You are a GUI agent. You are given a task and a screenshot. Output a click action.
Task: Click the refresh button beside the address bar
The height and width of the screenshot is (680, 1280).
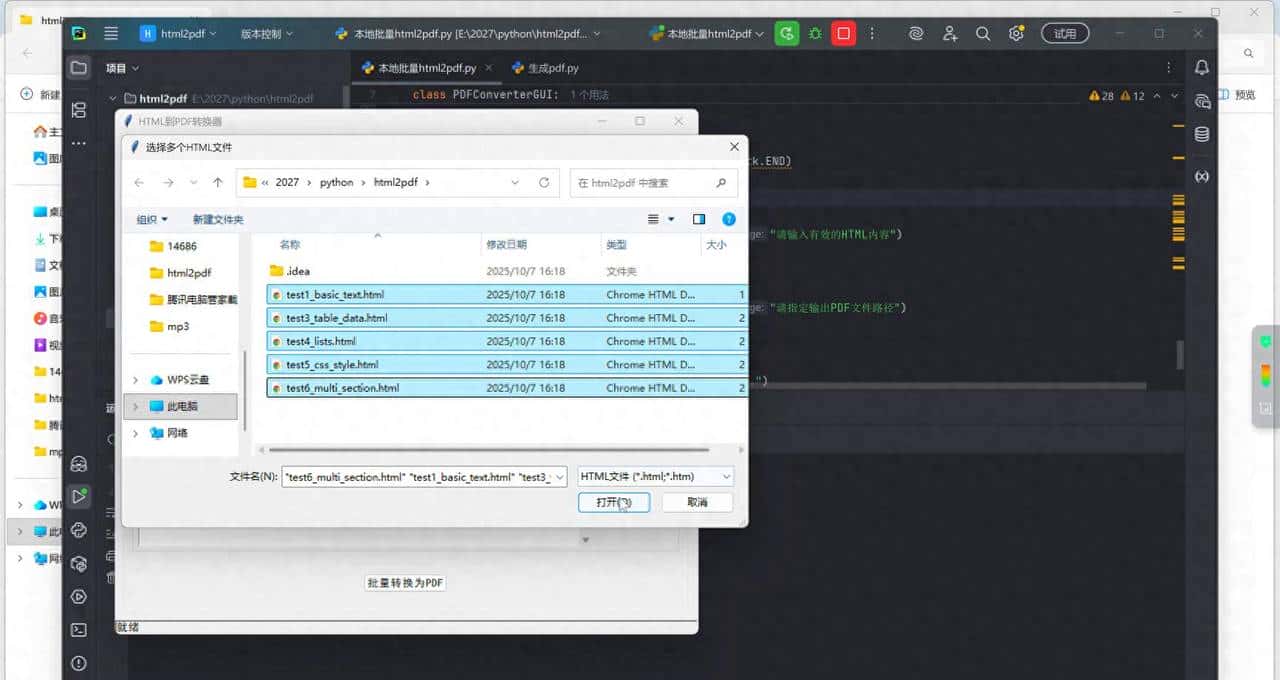[x=544, y=183]
